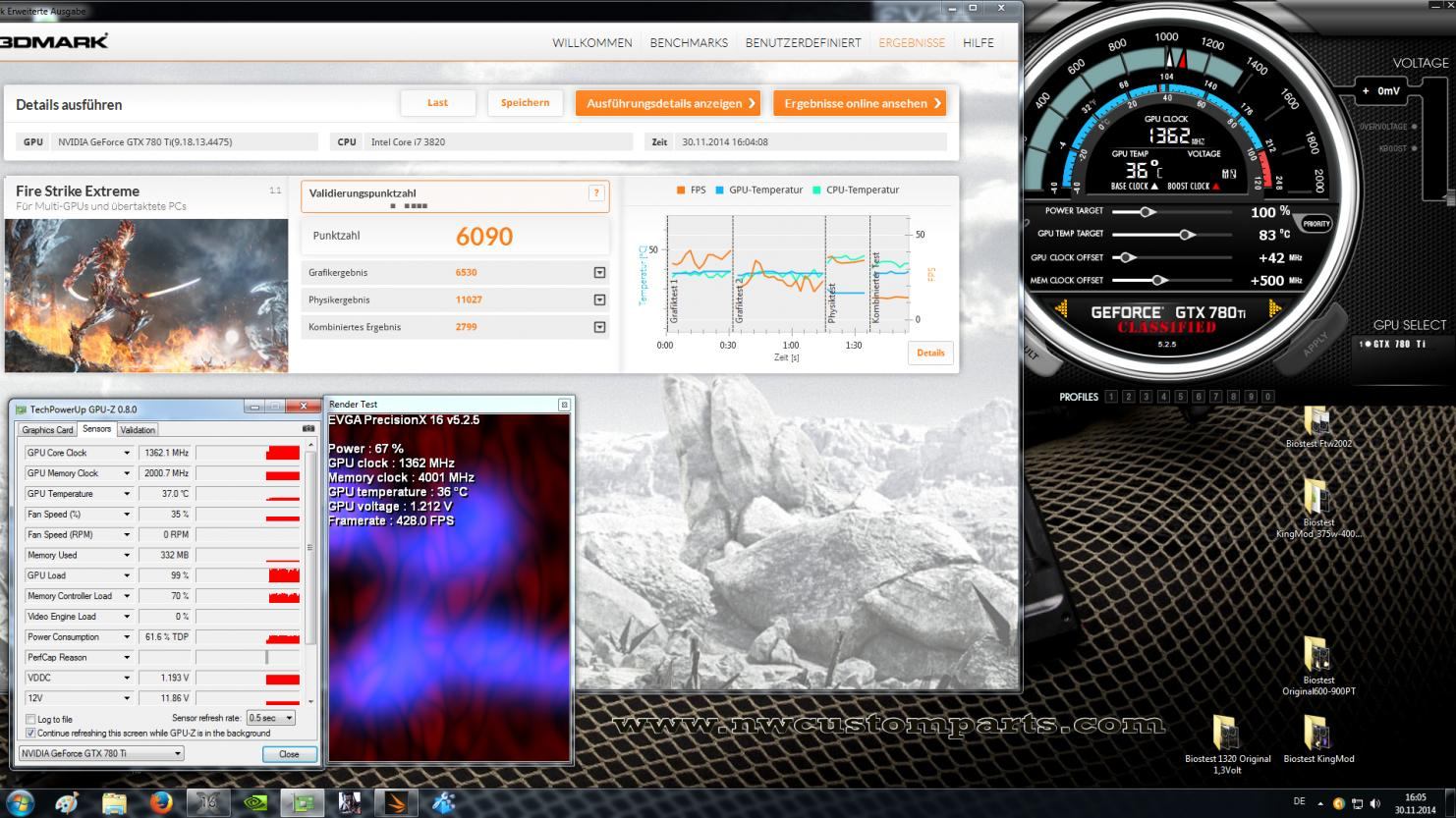Select profile slot 0
Screen dimensions: 1456x818
click(x=1268, y=397)
